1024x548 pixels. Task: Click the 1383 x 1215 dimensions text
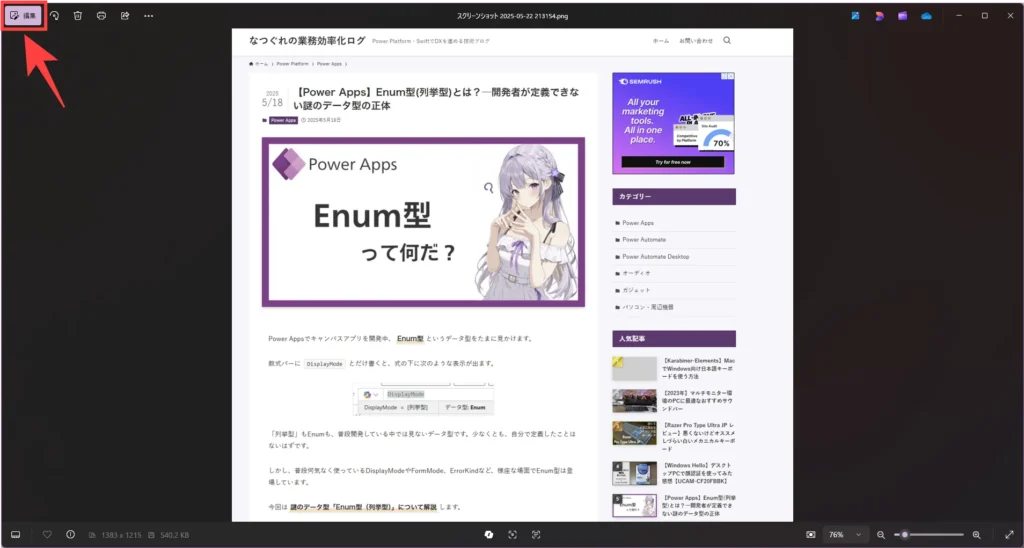tap(121, 535)
